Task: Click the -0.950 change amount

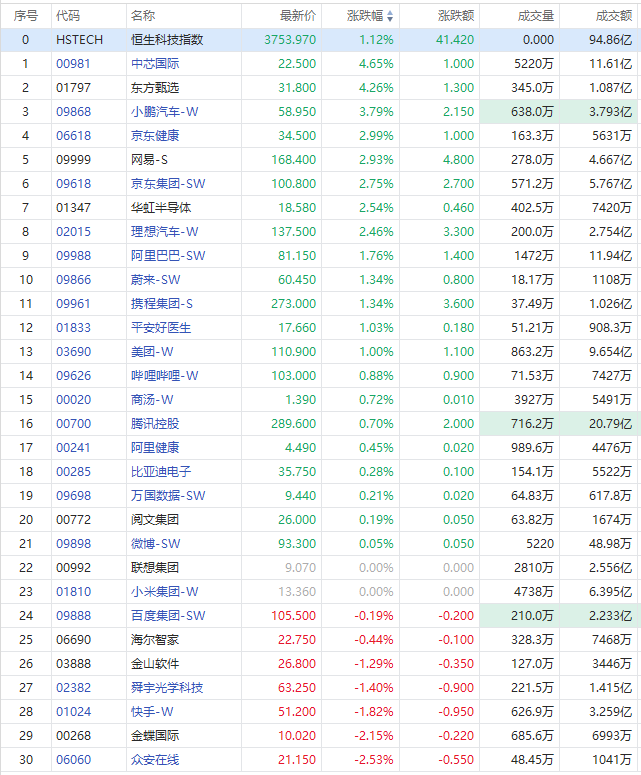Action: pos(456,712)
